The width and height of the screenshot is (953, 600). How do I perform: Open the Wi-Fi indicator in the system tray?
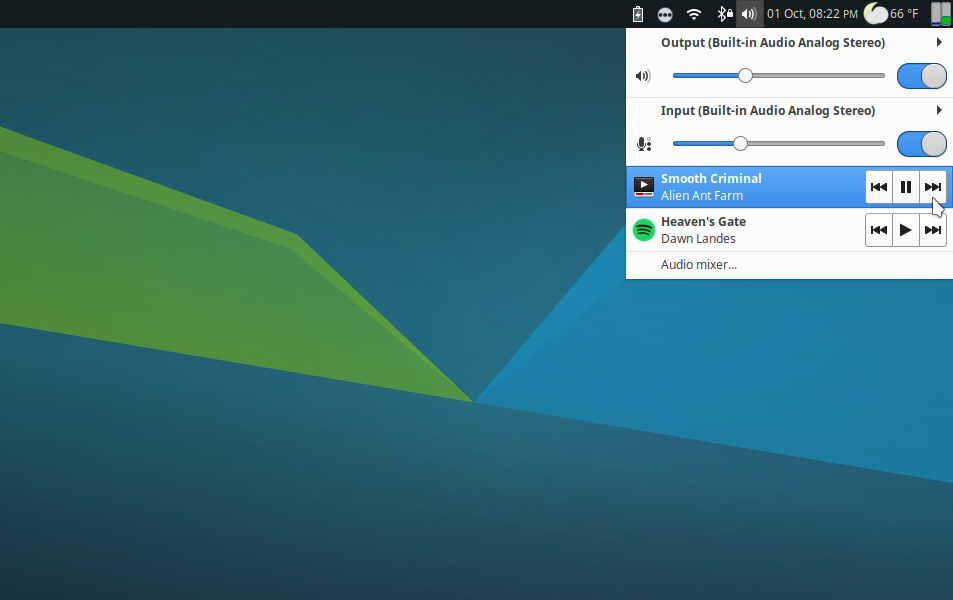pos(694,14)
